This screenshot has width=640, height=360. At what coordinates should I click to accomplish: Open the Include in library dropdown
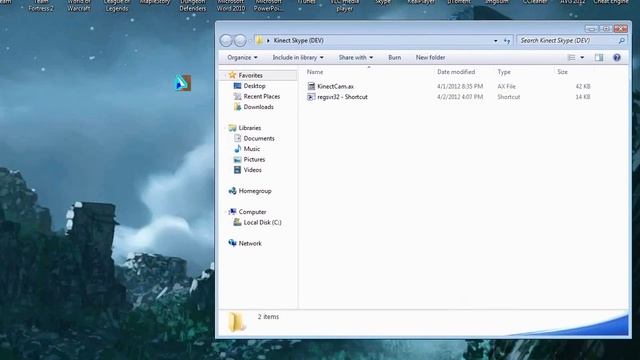298,58
